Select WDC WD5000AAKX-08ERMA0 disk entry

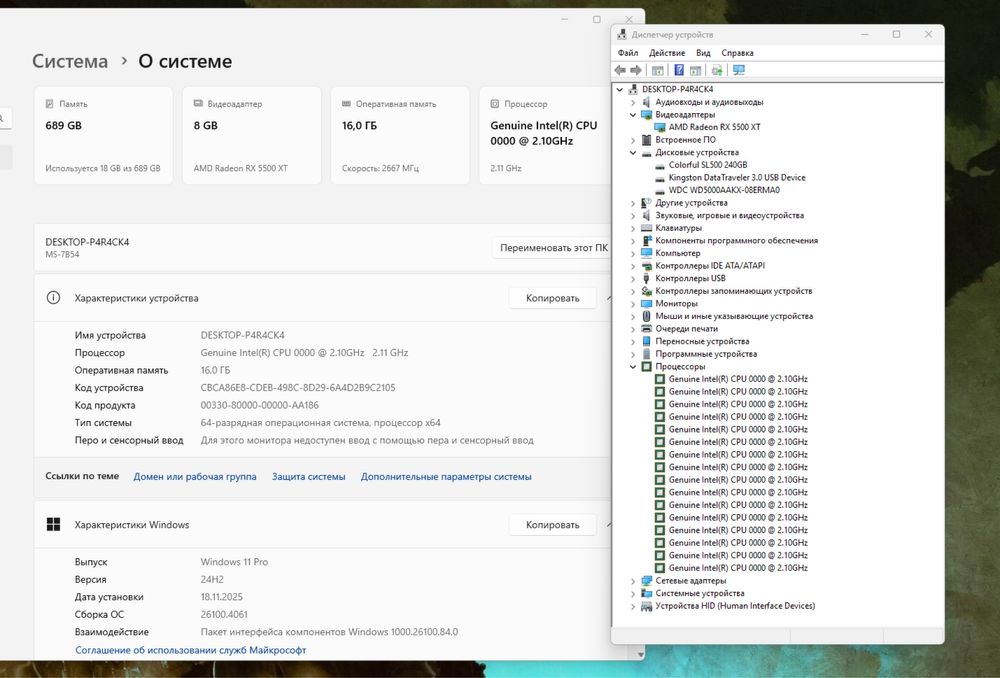pos(724,190)
